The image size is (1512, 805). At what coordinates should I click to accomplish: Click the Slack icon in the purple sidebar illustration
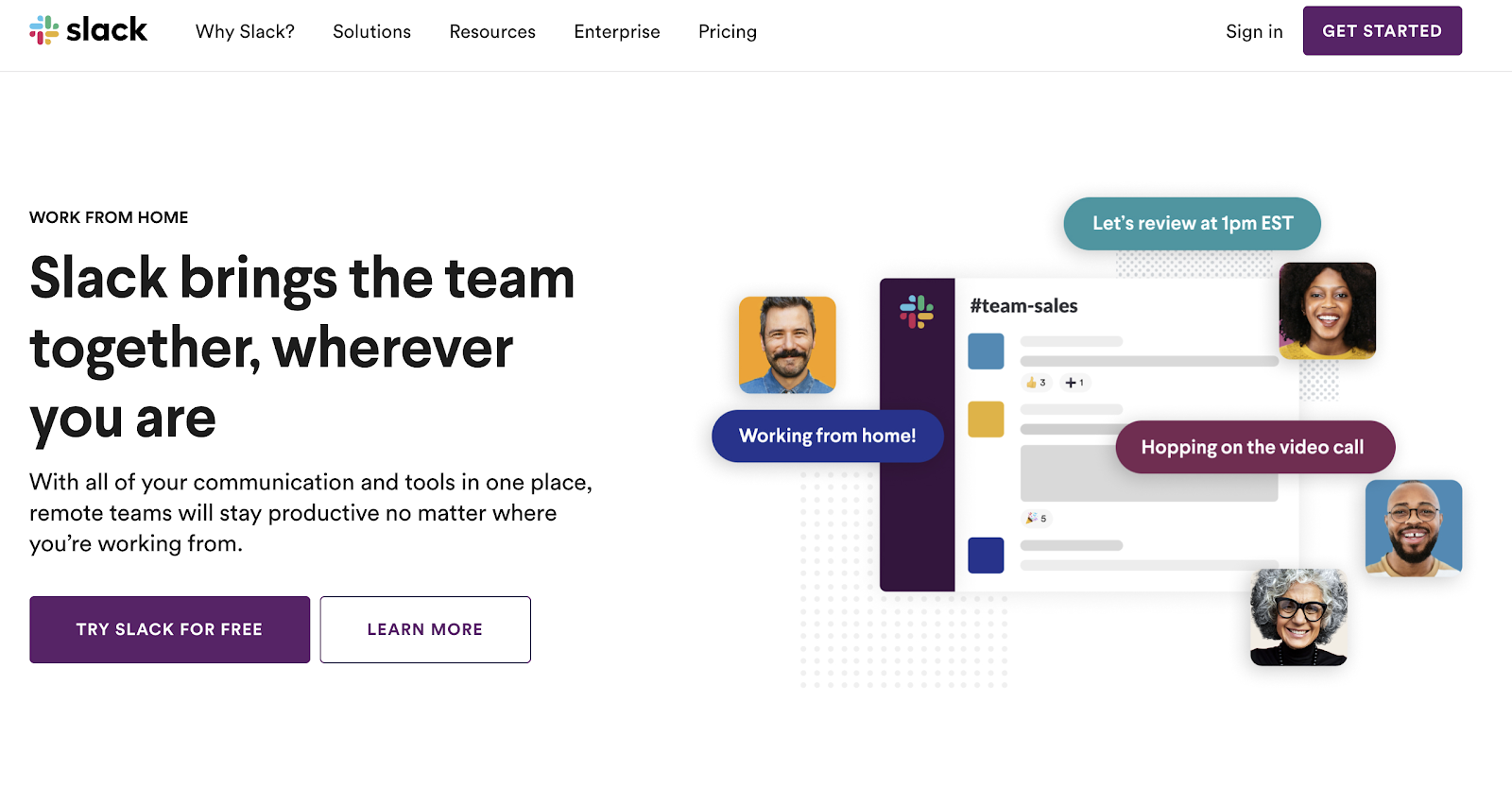click(x=916, y=312)
